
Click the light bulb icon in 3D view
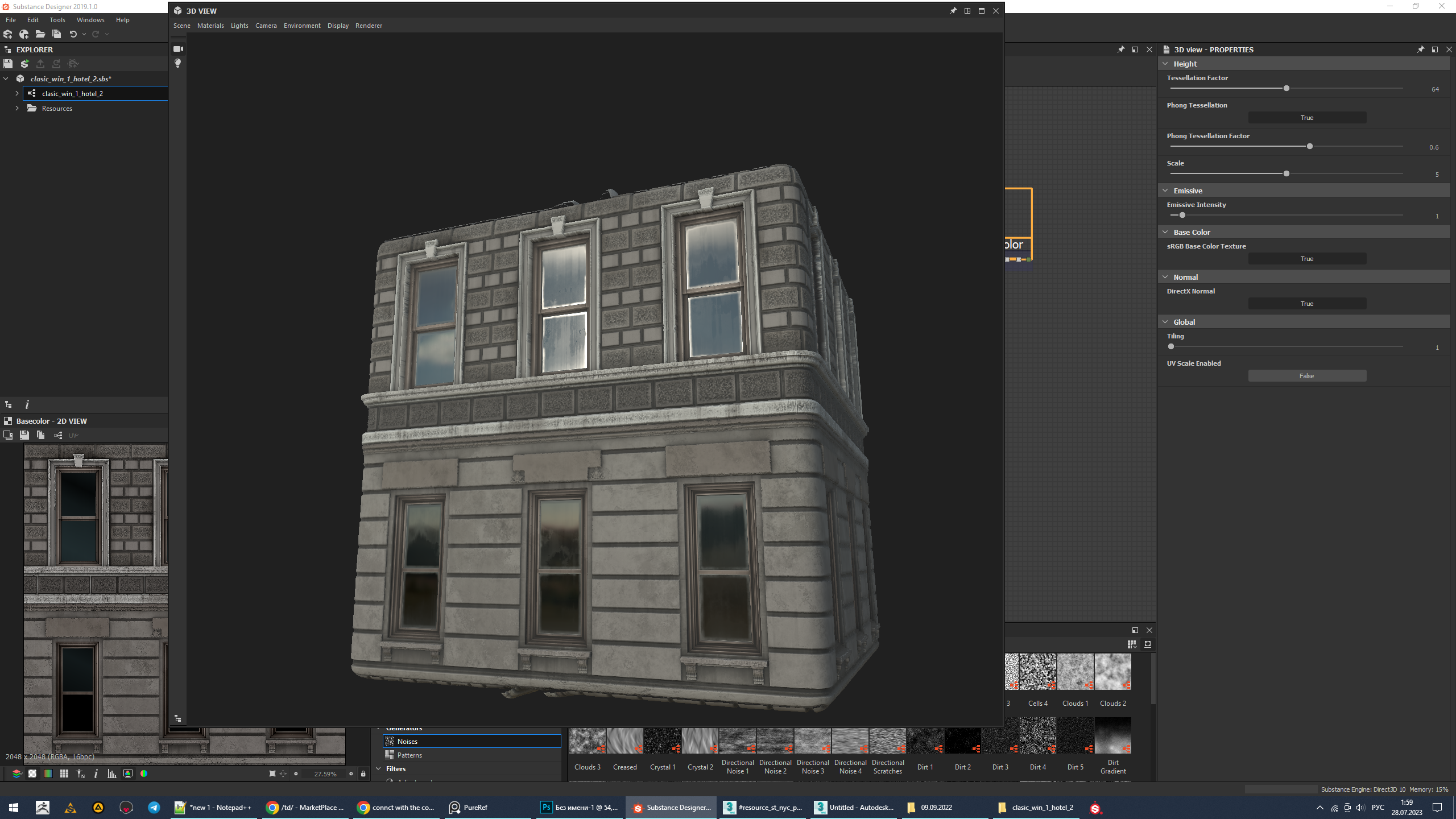(x=178, y=63)
